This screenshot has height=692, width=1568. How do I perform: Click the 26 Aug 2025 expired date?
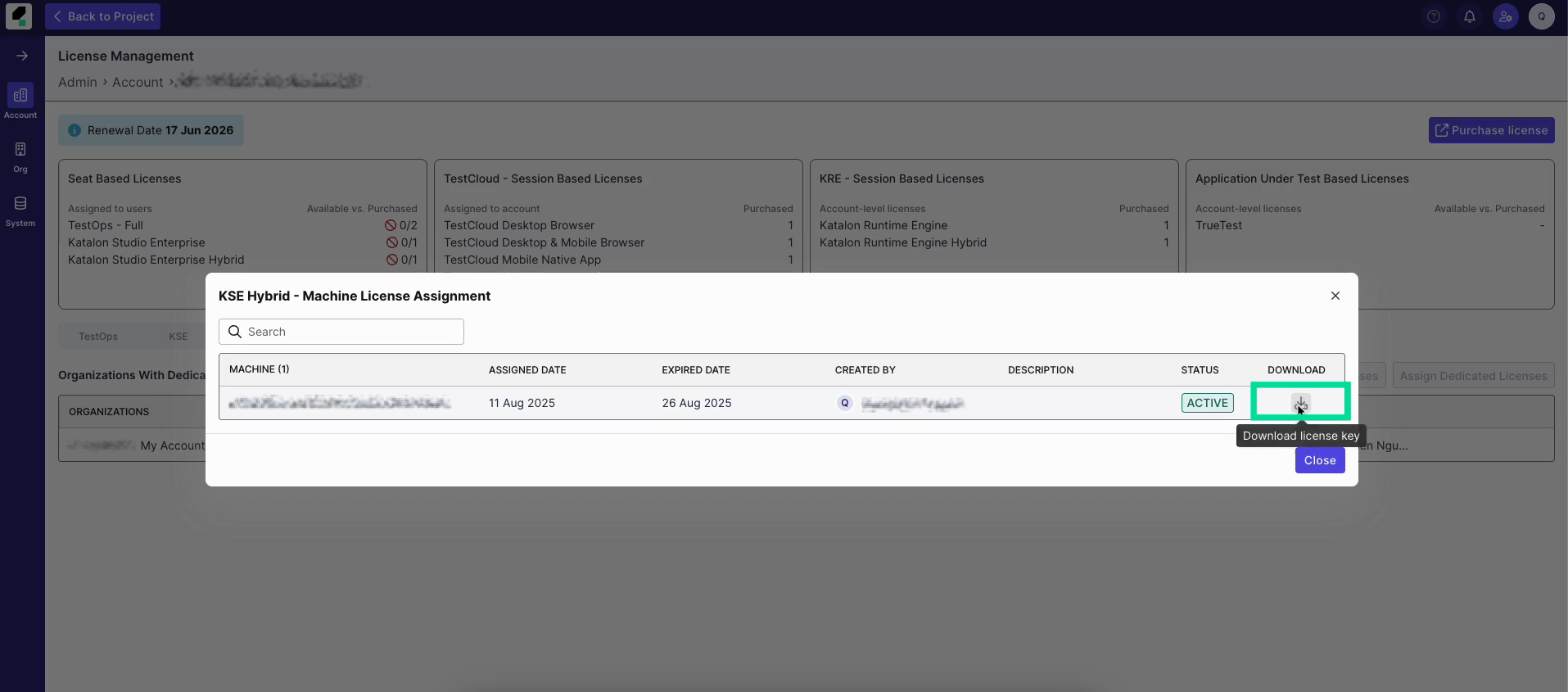click(697, 403)
